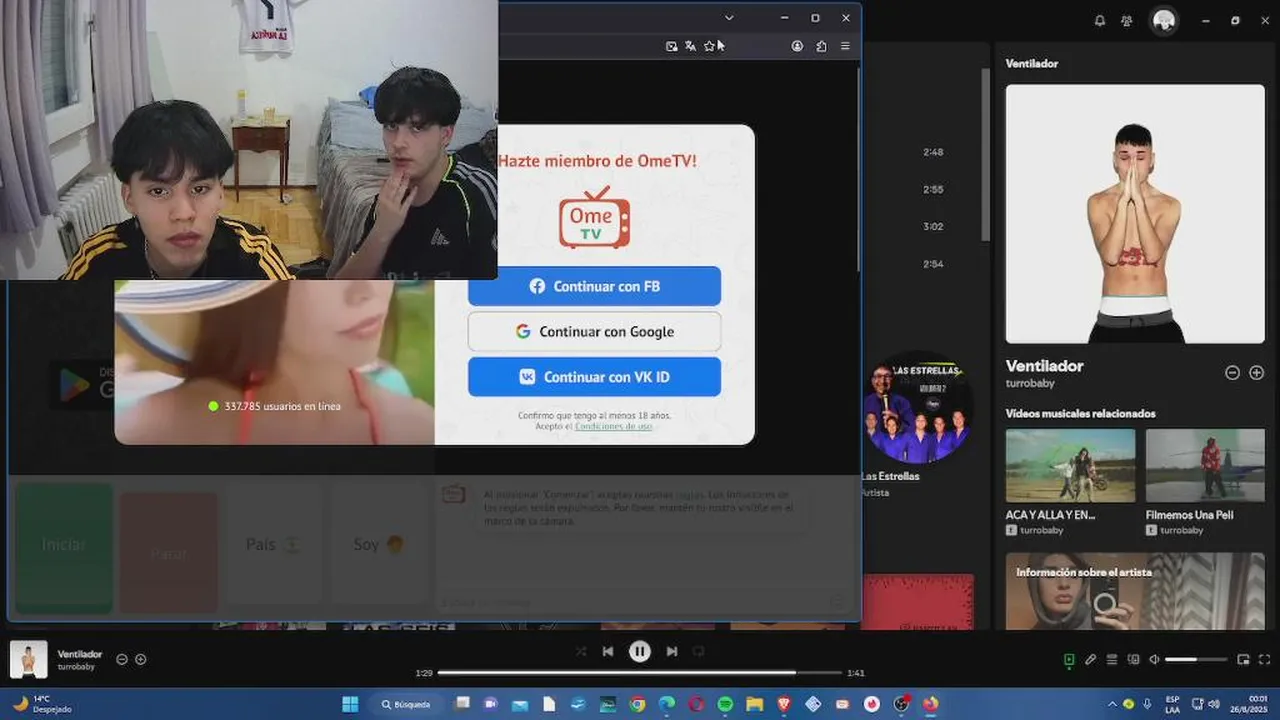The width and height of the screenshot is (1280, 720).
Task: Skip to next track in Spotify
Action: tap(672, 651)
